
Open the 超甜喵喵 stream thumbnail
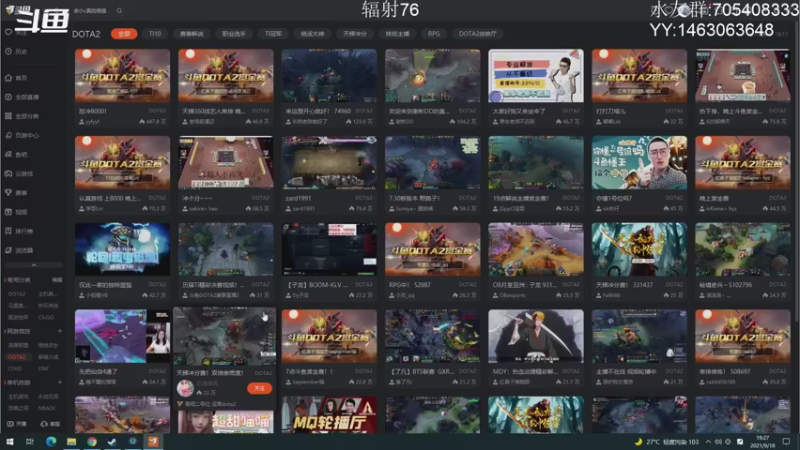pyautogui.click(x=226, y=422)
